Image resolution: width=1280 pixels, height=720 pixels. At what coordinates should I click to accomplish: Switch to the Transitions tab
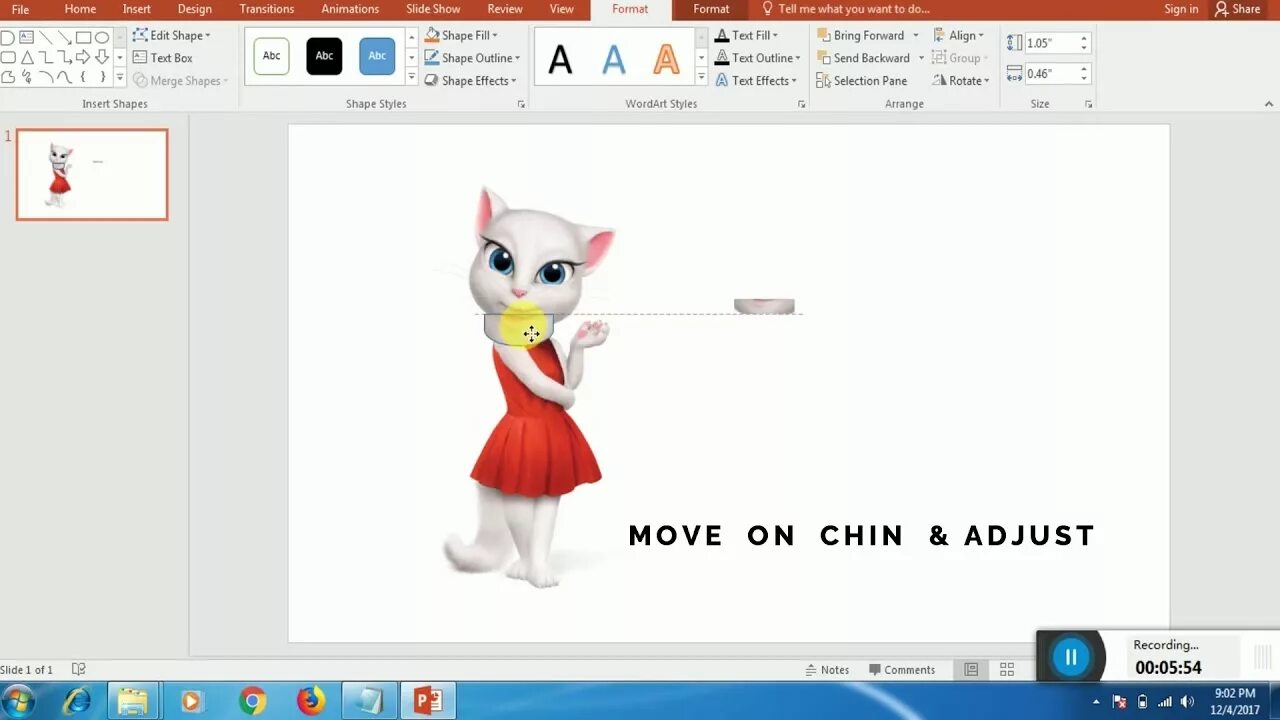click(267, 9)
